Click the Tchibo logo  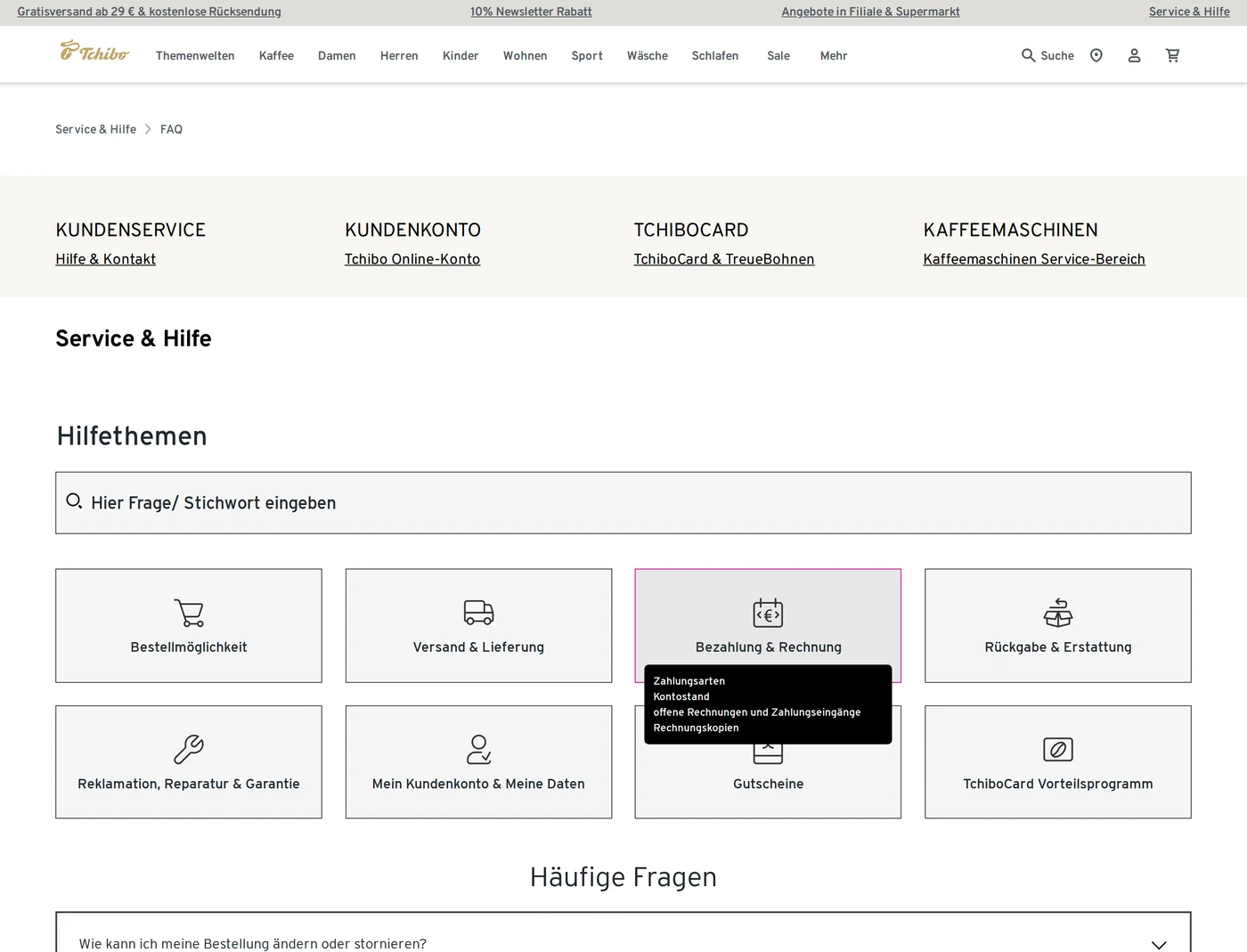tap(94, 52)
